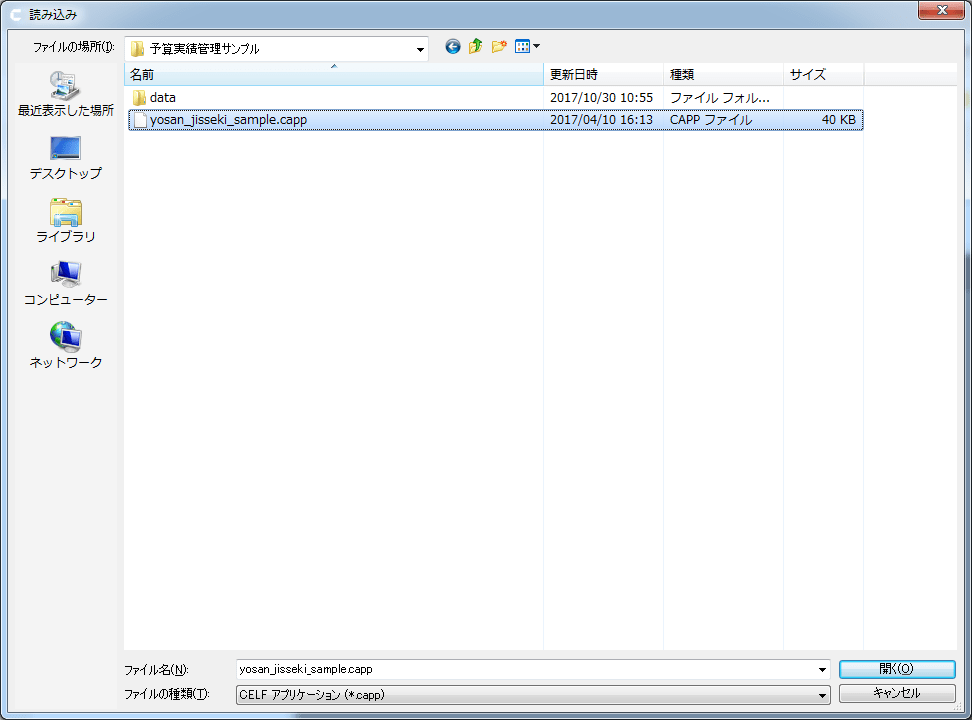Sort by date modified (更新日時) column
The height and width of the screenshot is (720, 972).
pos(603,75)
